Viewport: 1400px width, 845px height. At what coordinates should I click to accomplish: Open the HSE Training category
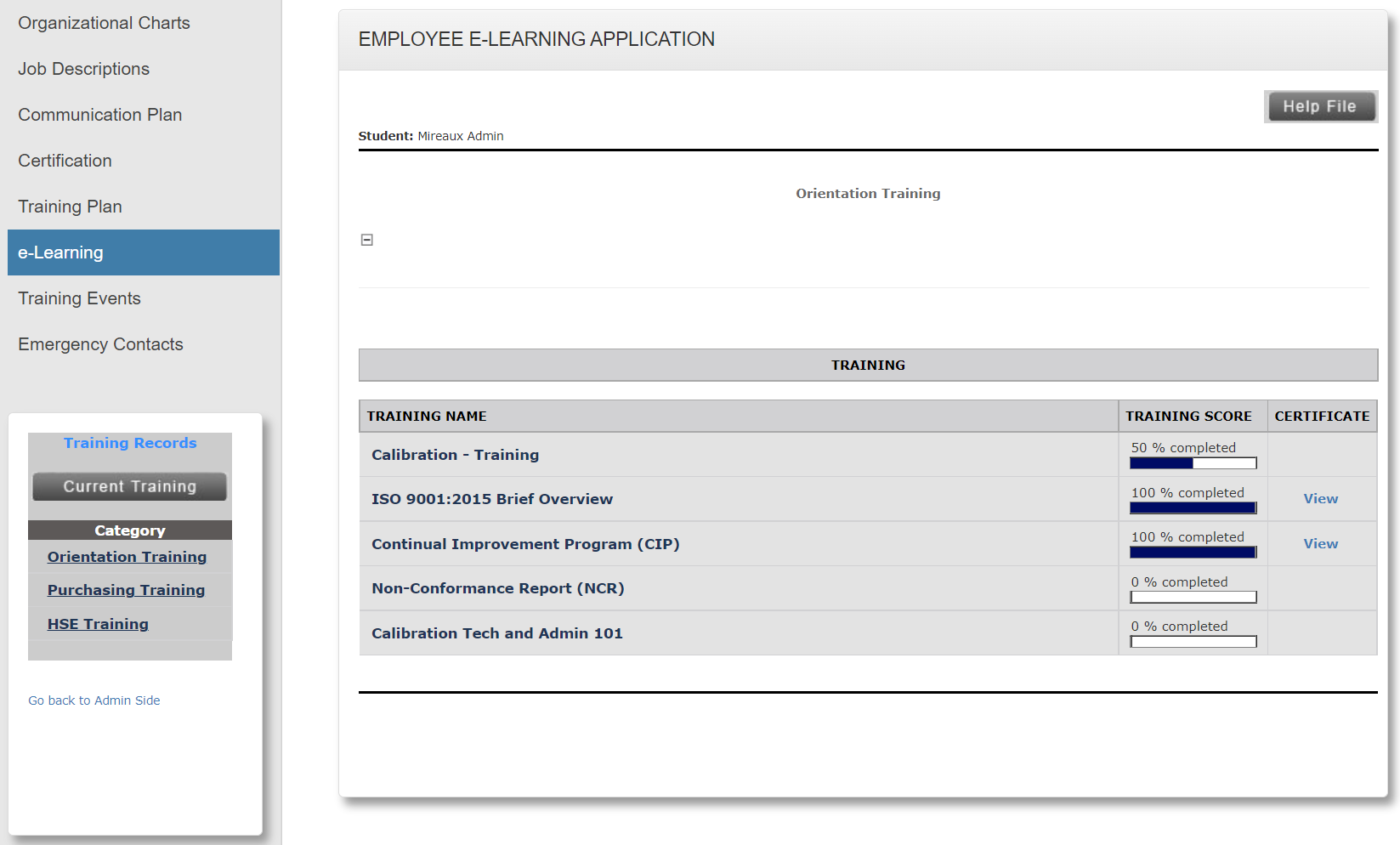click(x=97, y=623)
